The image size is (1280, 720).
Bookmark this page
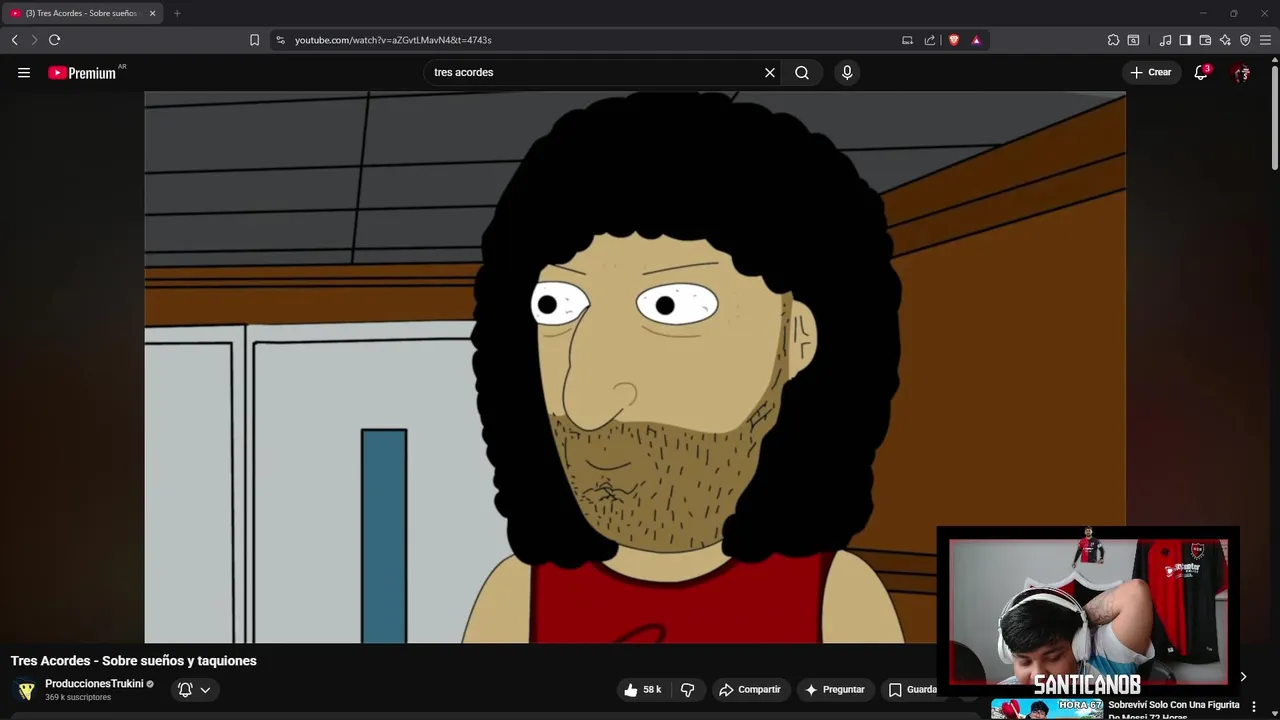(x=254, y=40)
